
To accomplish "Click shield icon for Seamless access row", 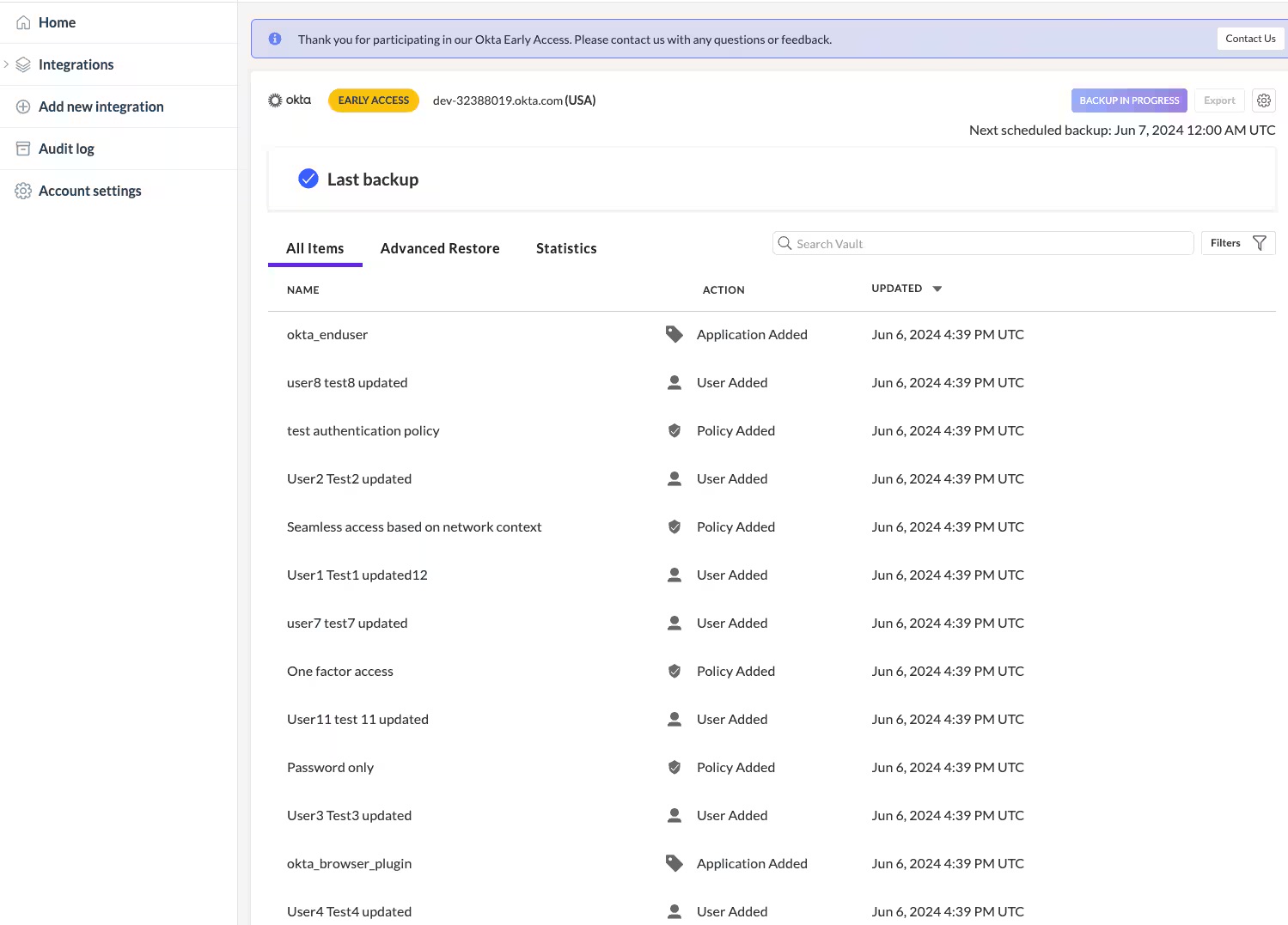I will click(675, 526).
